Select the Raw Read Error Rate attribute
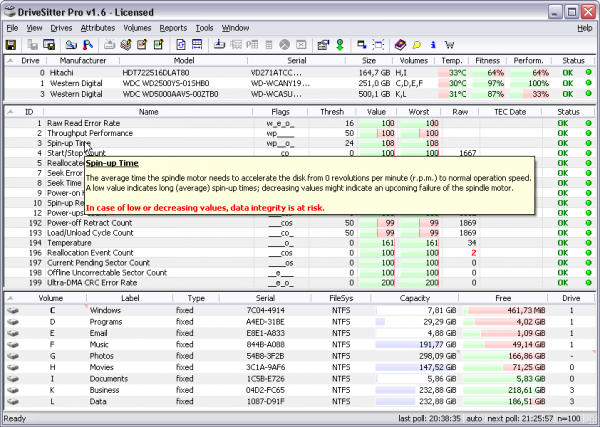The image size is (600, 427). 83,123
